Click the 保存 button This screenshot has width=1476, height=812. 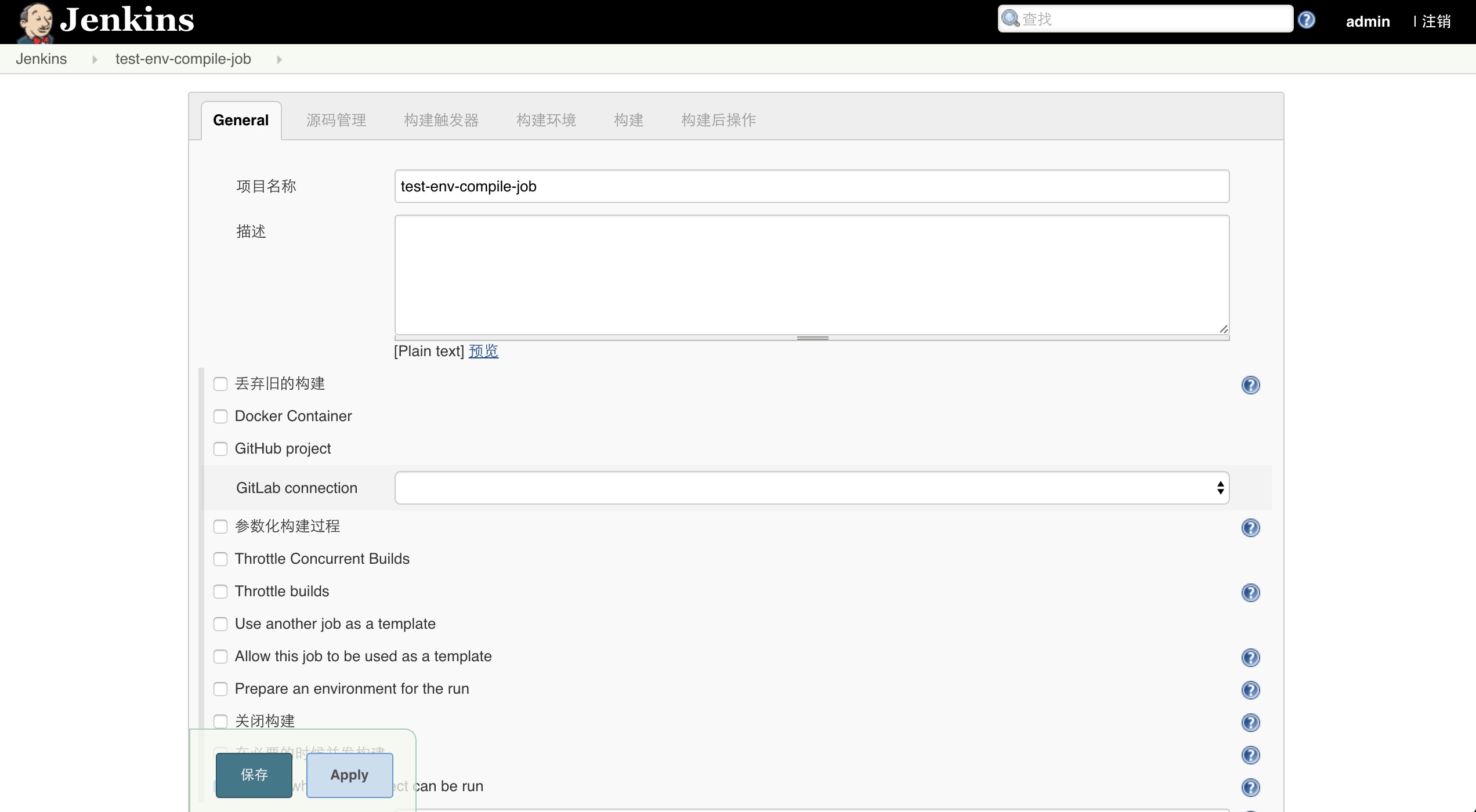pyautogui.click(x=253, y=774)
